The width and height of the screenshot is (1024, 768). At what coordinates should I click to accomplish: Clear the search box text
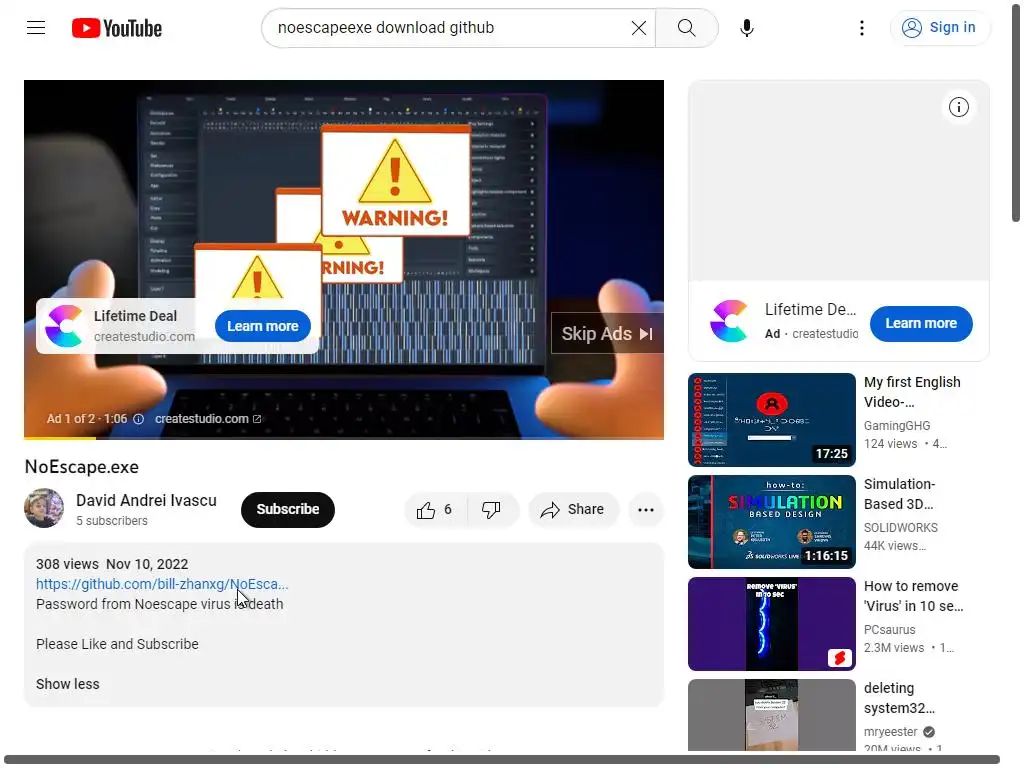tap(639, 27)
